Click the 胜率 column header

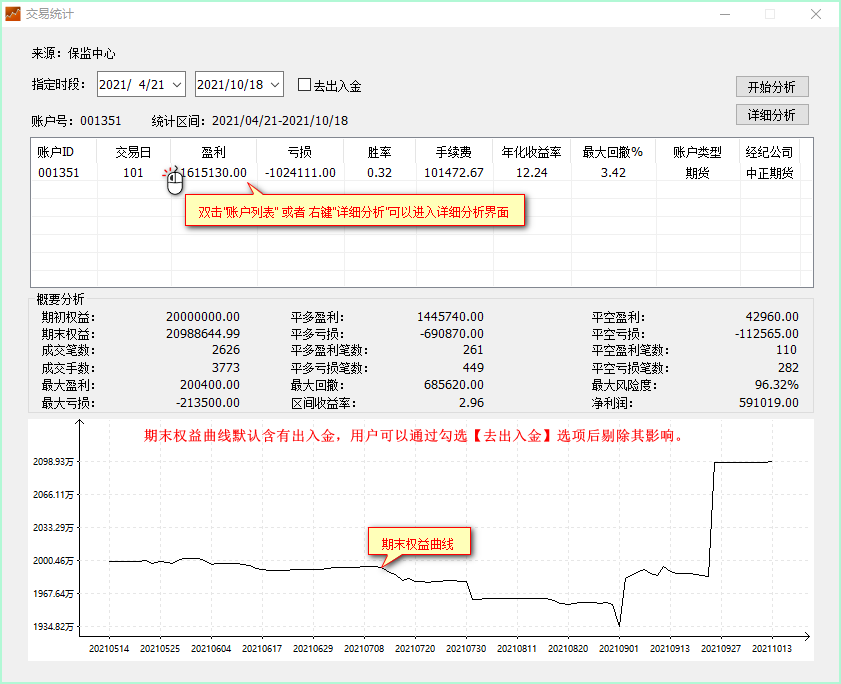(x=379, y=152)
